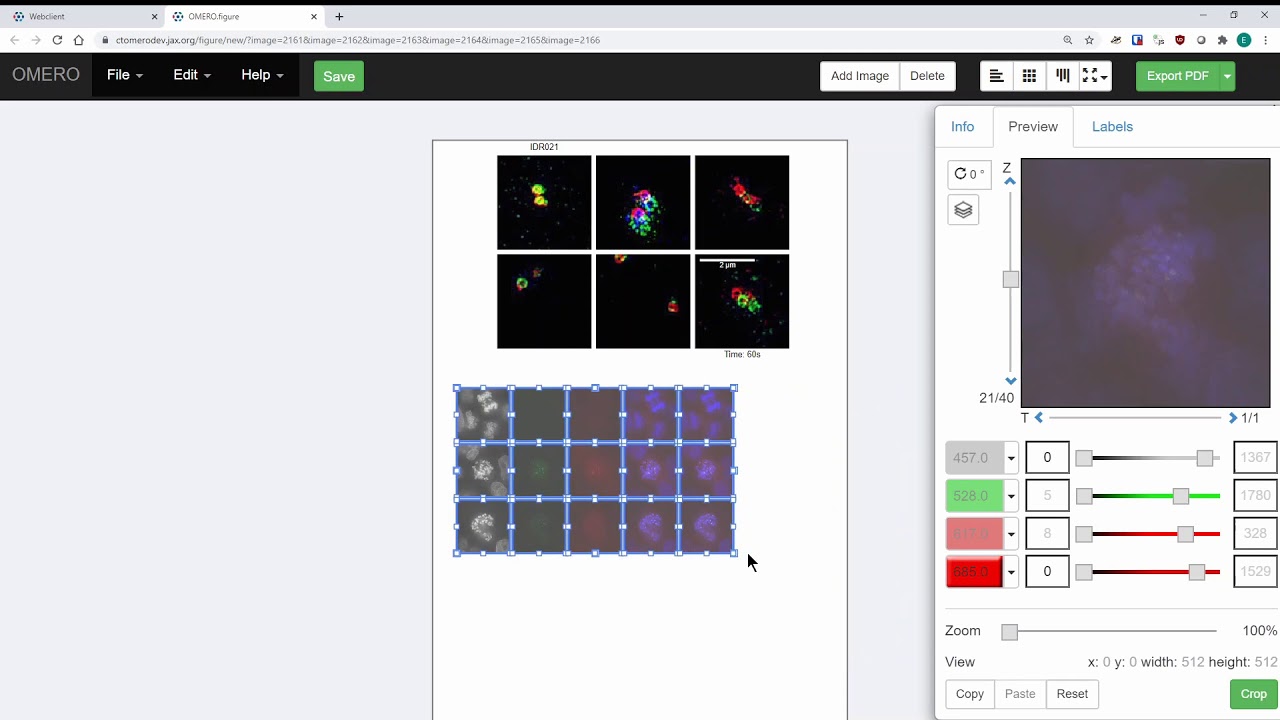Click the align top edges icon
The height and width of the screenshot is (720, 1280).
click(x=1062, y=76)
